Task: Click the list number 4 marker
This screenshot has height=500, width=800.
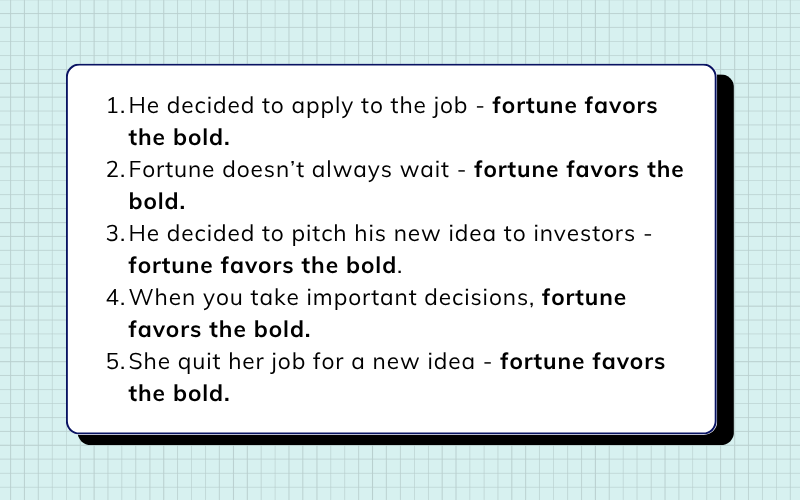Action: [x=115, y=298]
